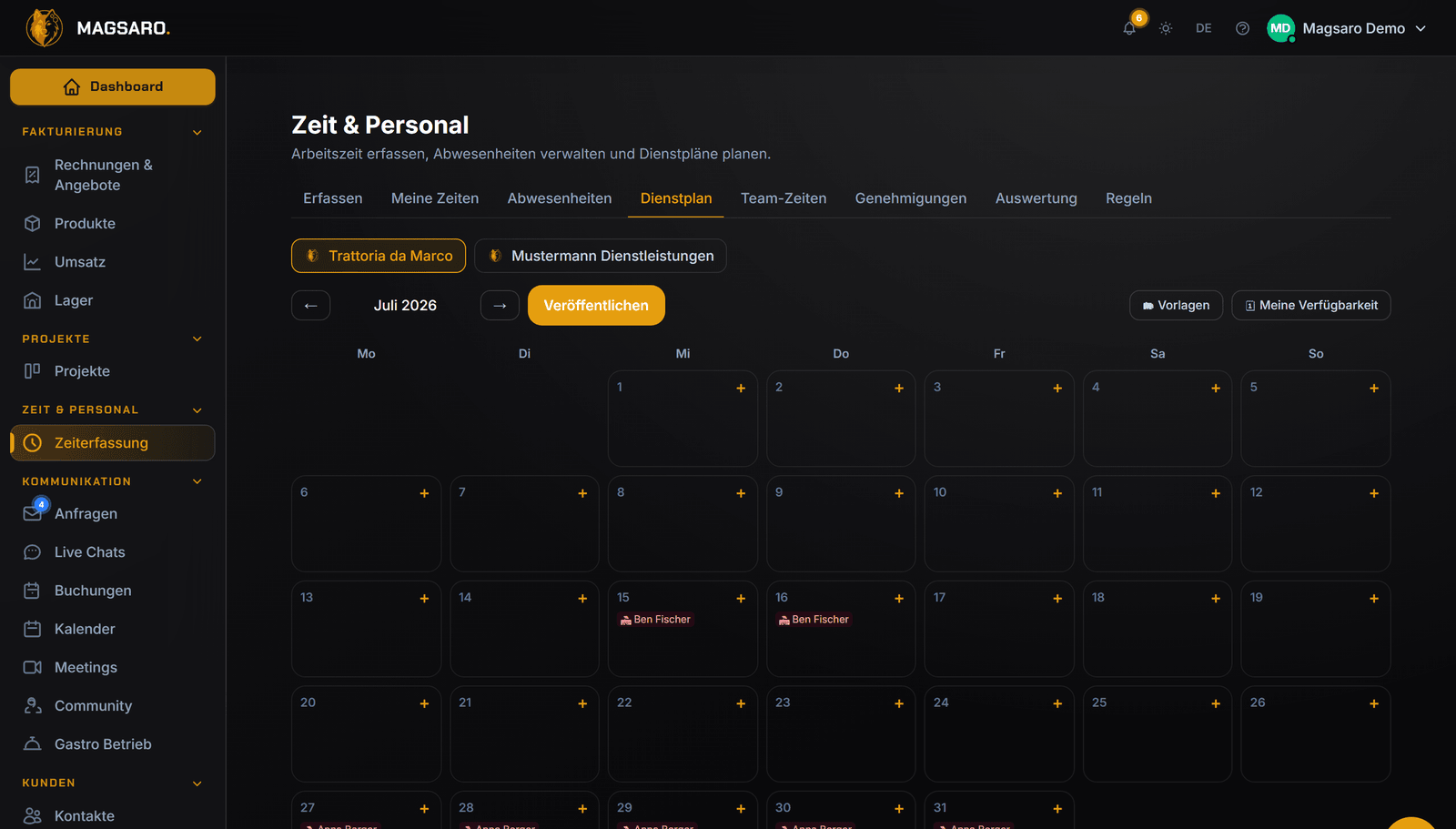
Task: Switch to the Meine Zeiten tab
Action: pos(435,198)
